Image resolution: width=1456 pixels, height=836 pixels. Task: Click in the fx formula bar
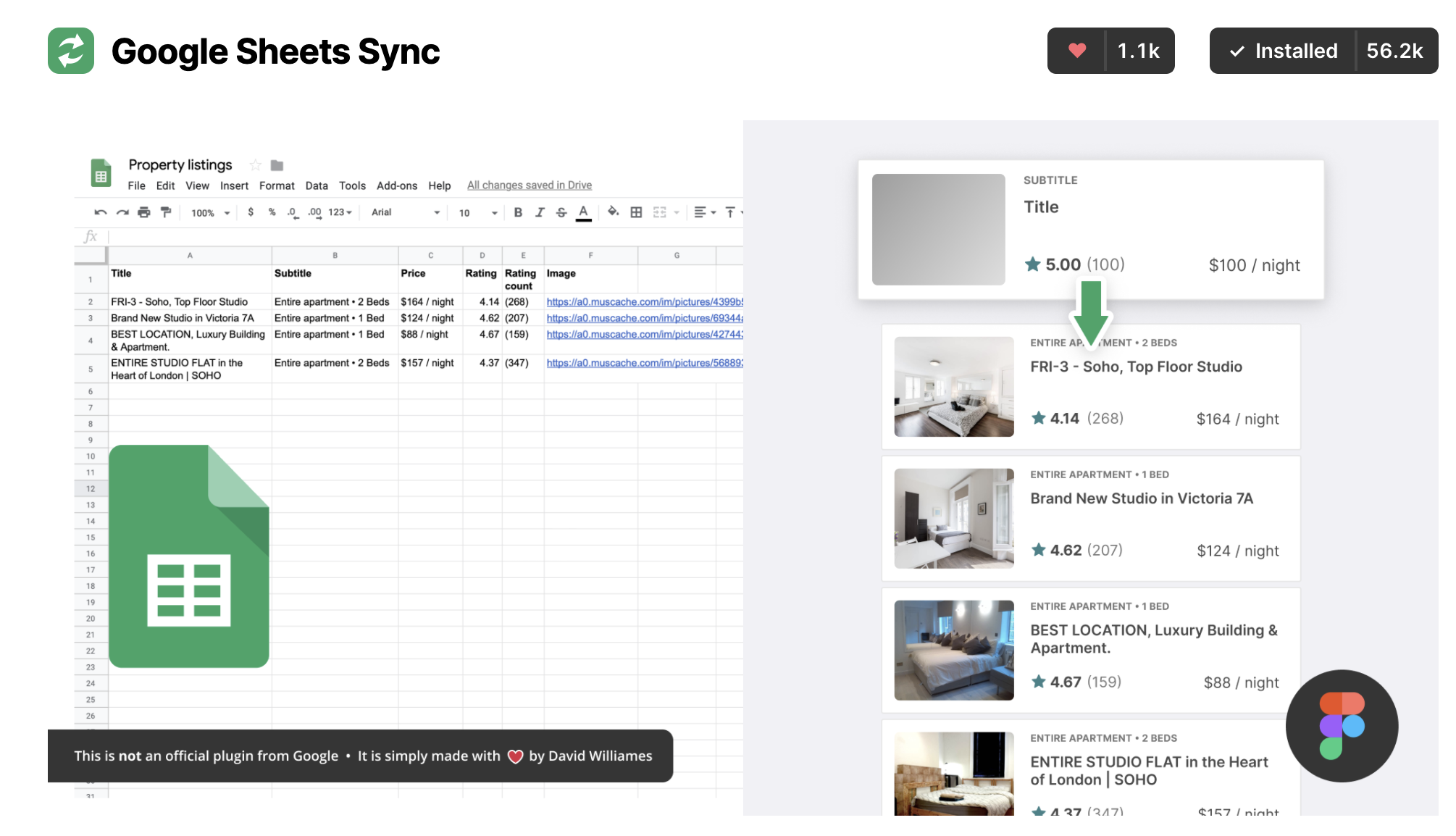pos(426,237)
